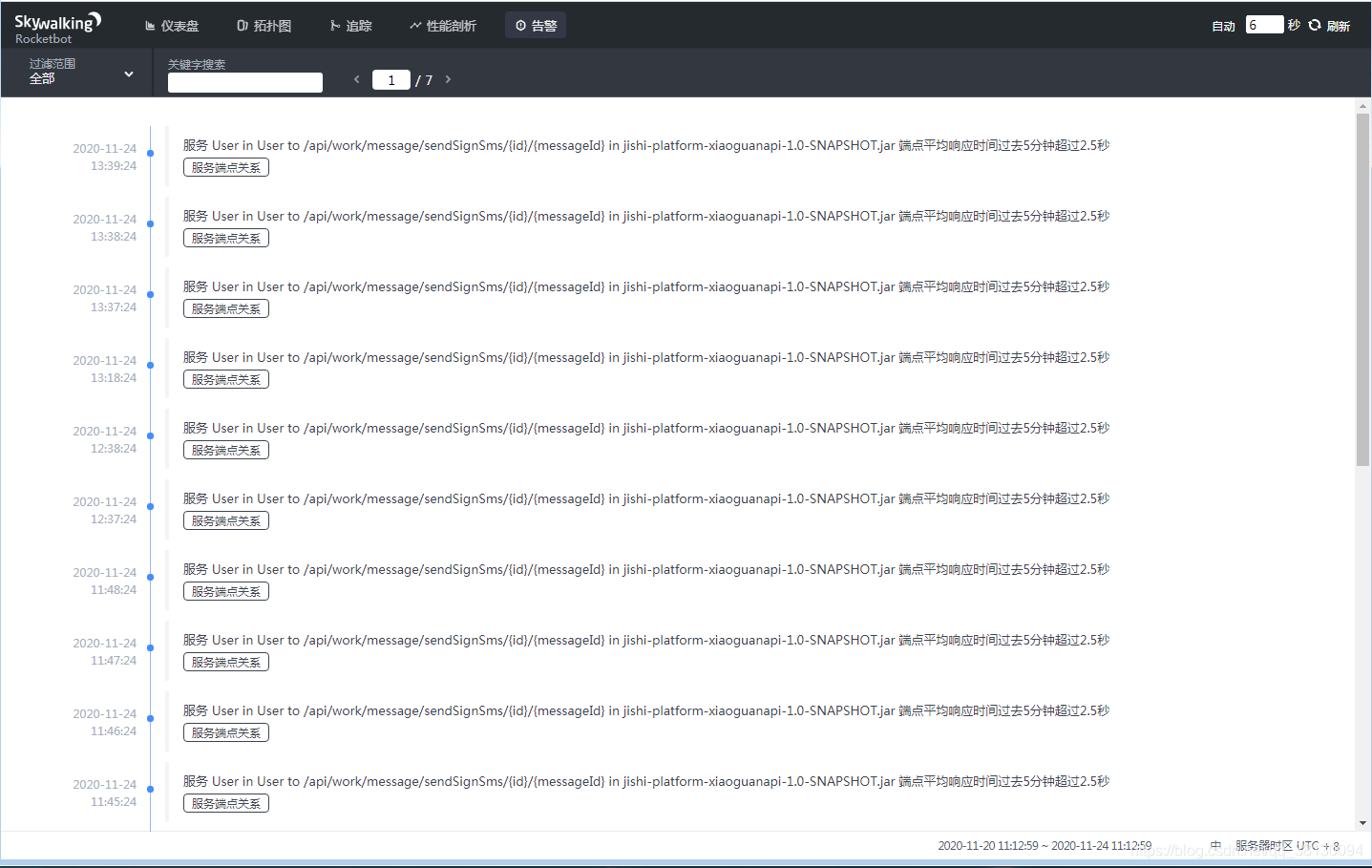This screenshot has width=1372, height=868.
Task: Click the timeline dot at 11:48:24
Action: pos(150,577)
